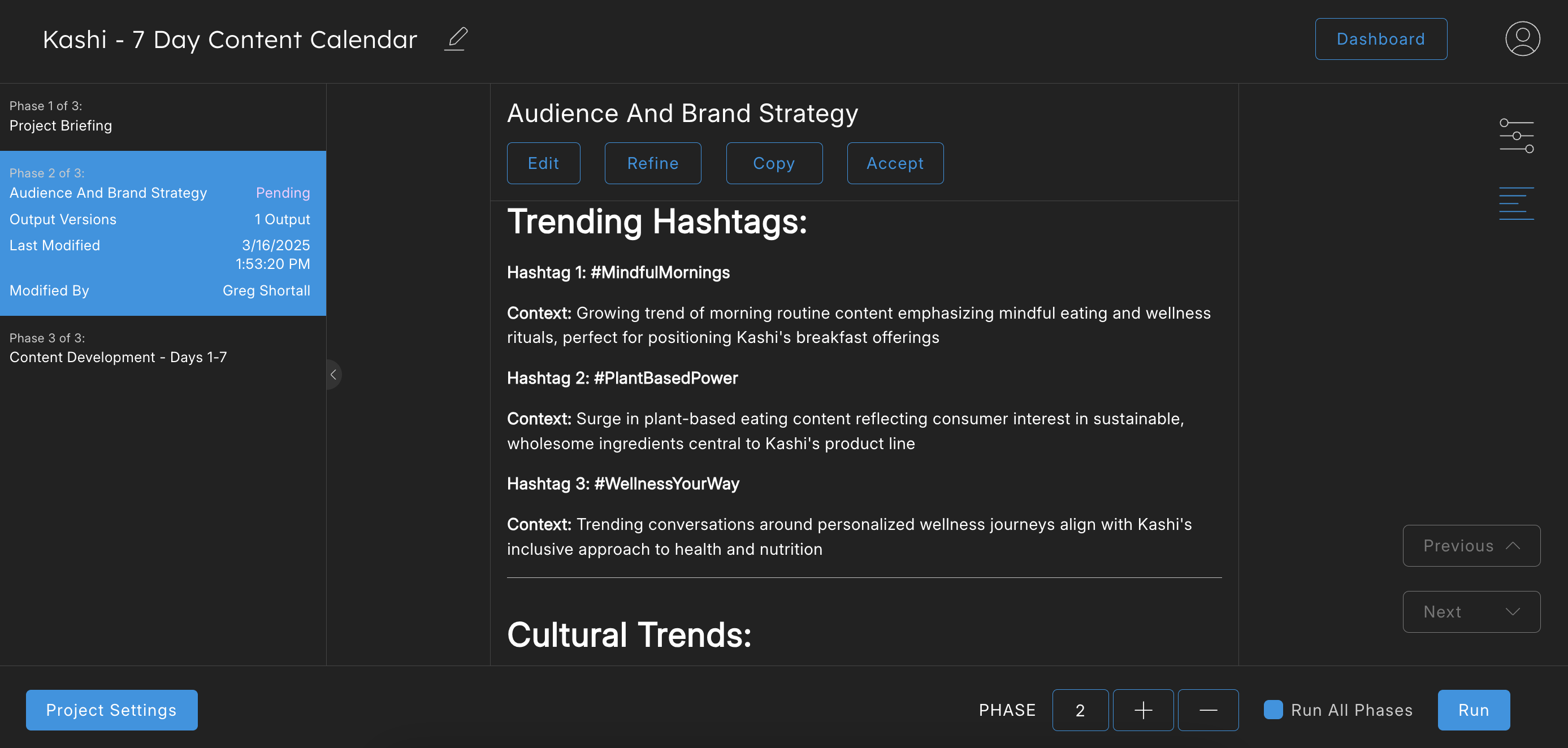The image size is (1568, 748).
Task: Click the Refine button
Action: pyautogui.click(x=652, y=163)
